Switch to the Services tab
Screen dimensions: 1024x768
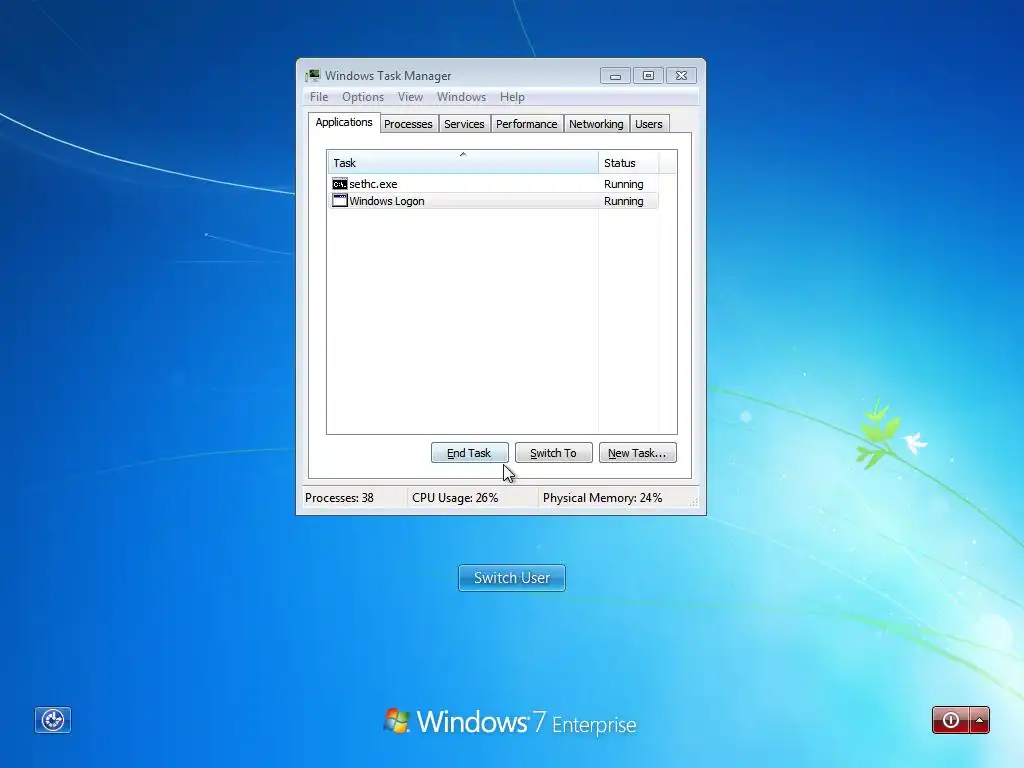pos(464,124)
